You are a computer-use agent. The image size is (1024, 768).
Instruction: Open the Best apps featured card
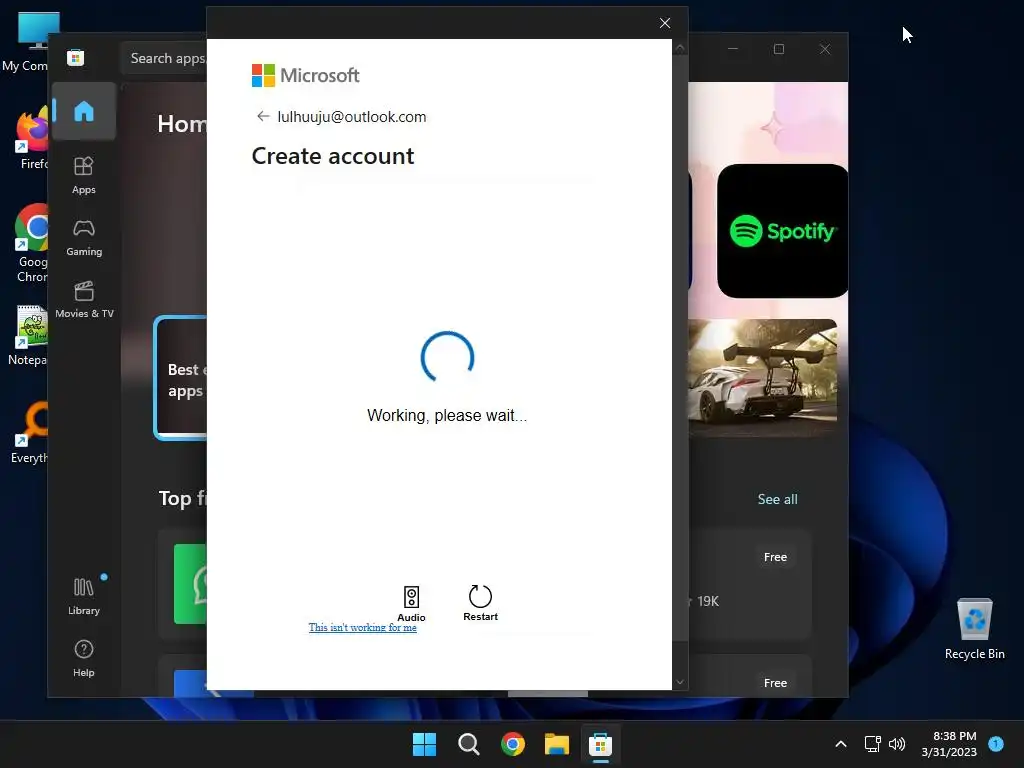coord(181,378)
